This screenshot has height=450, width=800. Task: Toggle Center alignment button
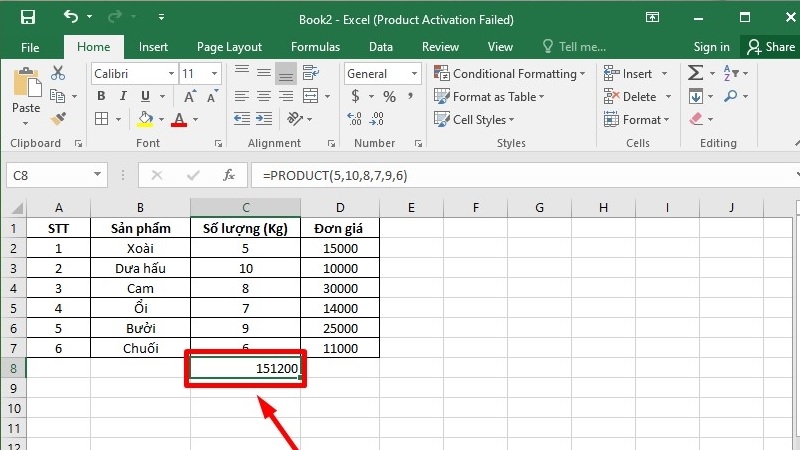pyautogui.click(x=264, y=96)
